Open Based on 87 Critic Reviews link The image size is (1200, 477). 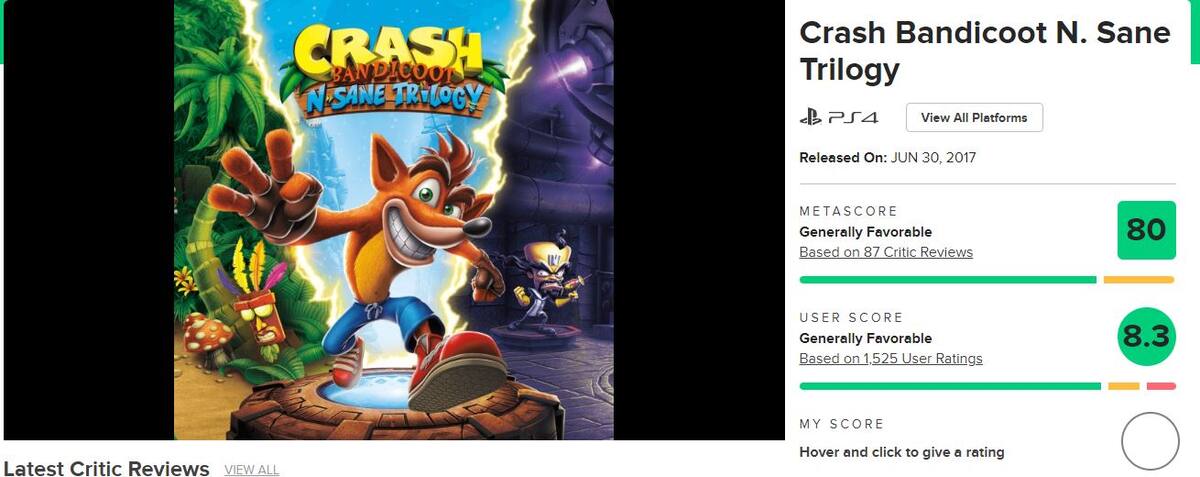[x=886, y=252]
